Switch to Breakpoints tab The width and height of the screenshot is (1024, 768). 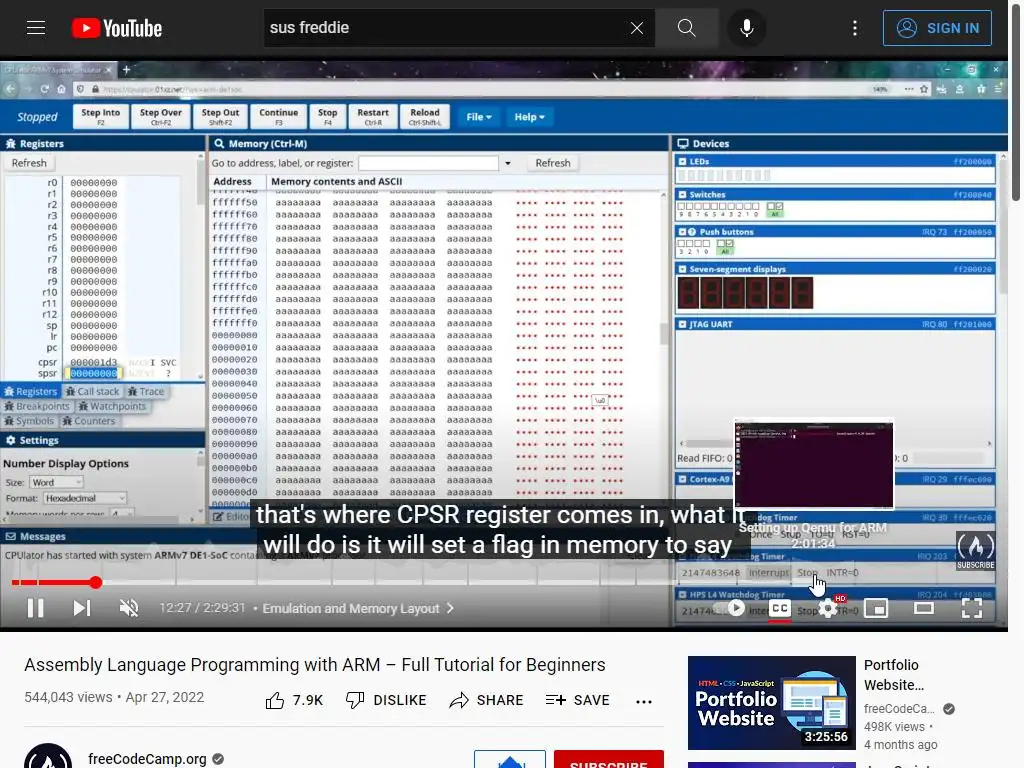[37, 406]
